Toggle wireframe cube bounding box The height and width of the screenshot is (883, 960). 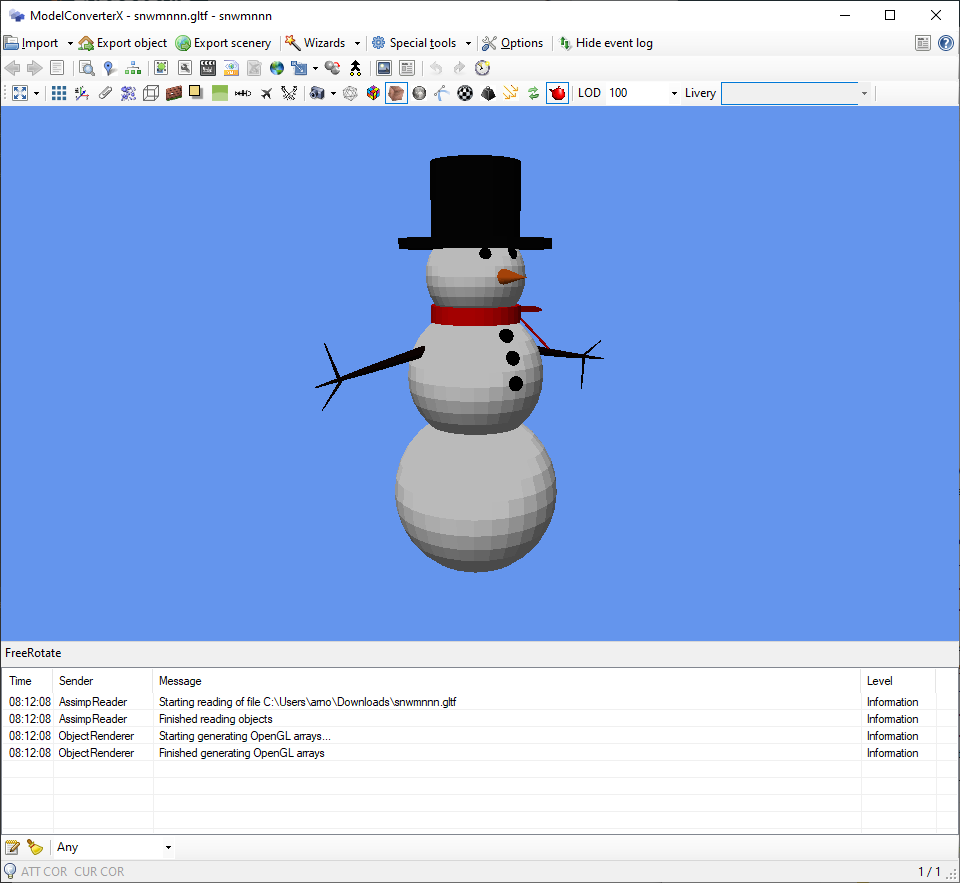click(151, 93)
